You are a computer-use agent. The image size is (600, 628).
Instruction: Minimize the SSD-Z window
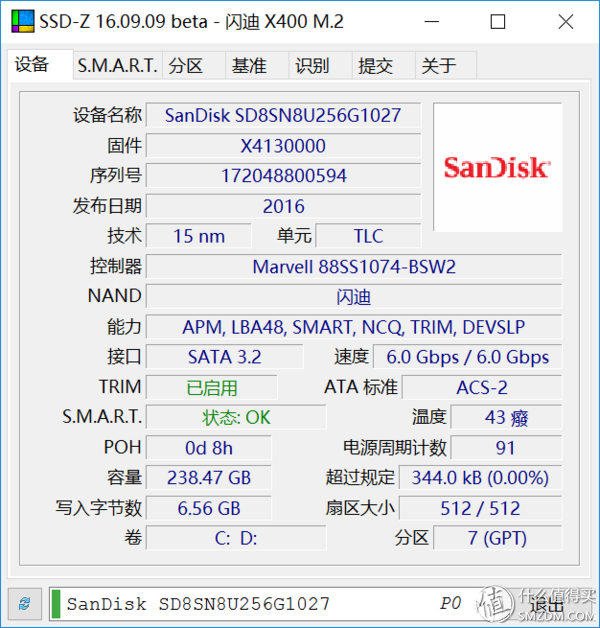tap(432, 21)
